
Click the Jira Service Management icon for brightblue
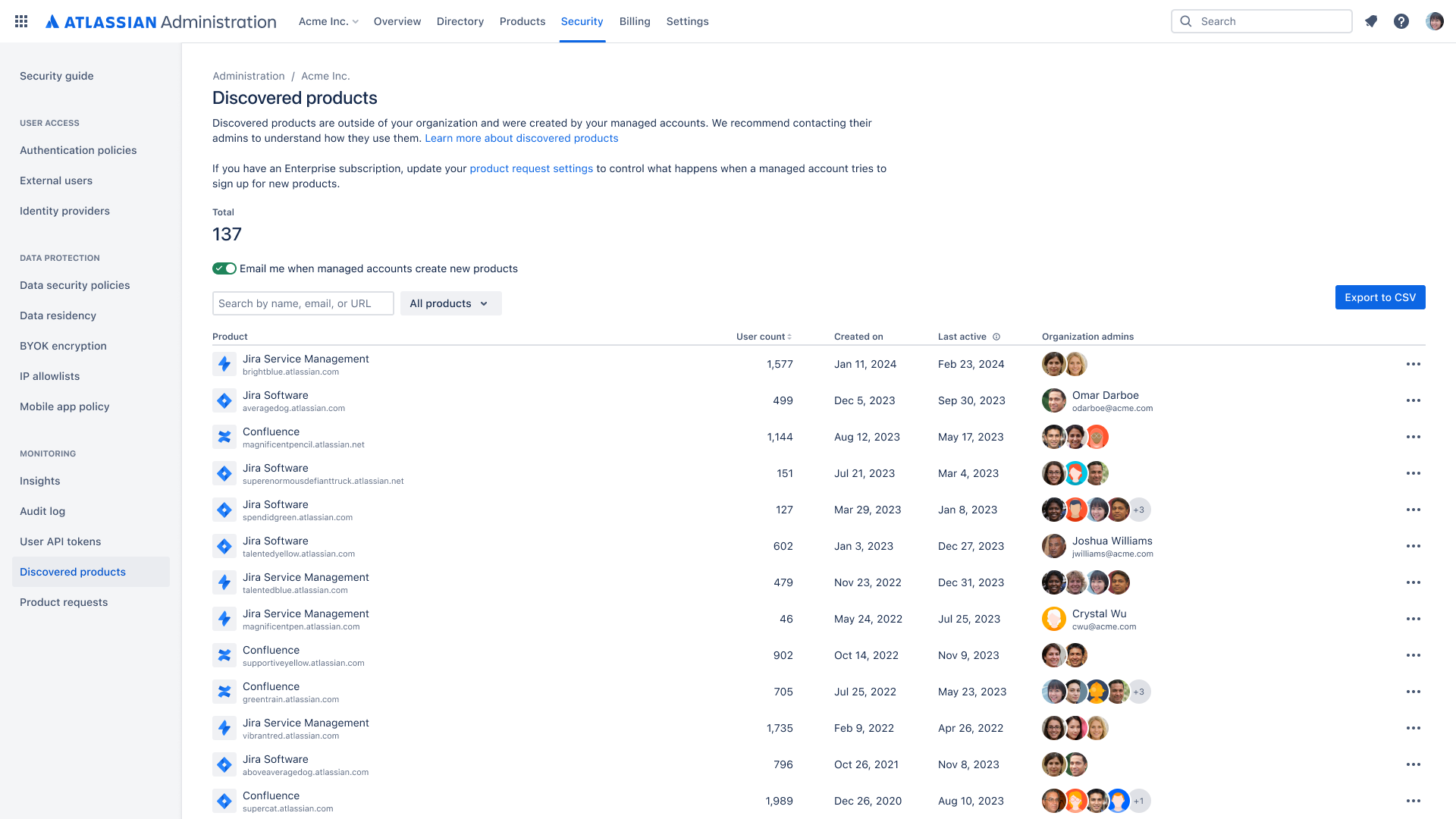tap(224, 364)
